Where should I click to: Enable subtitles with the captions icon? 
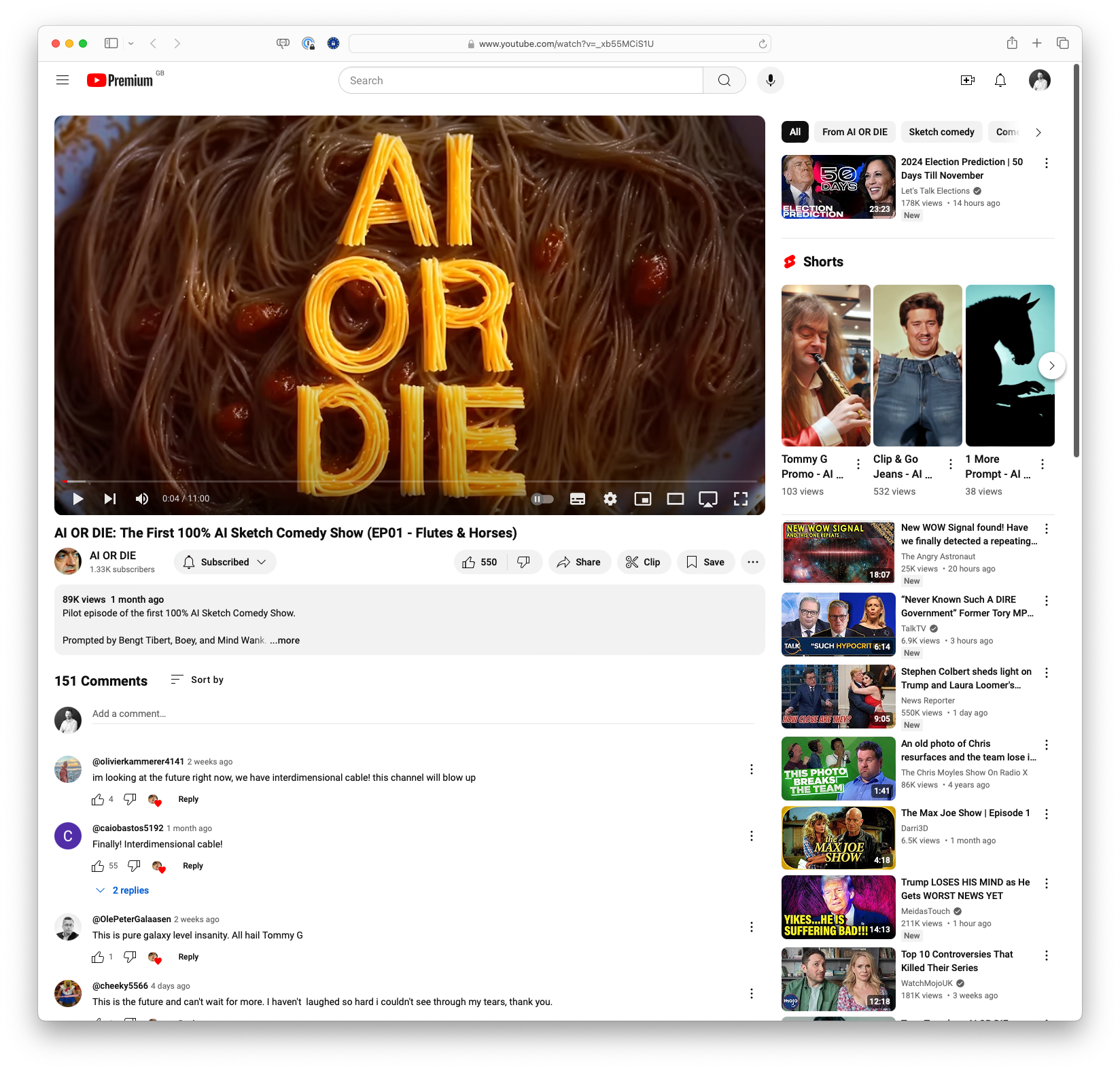[576, 498]
